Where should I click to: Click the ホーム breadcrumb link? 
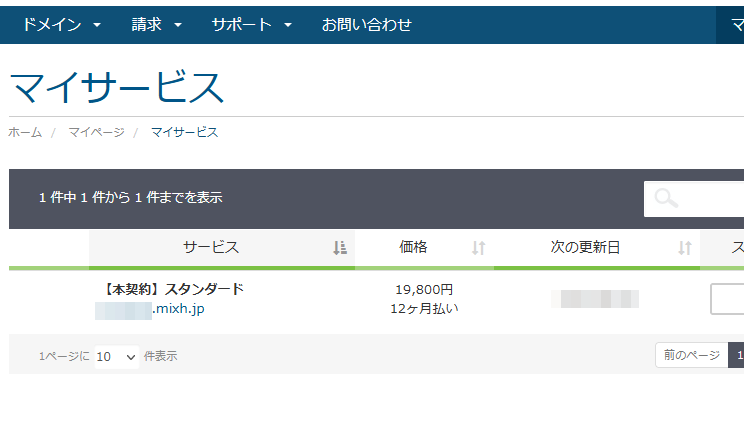(x=25, y=132)
